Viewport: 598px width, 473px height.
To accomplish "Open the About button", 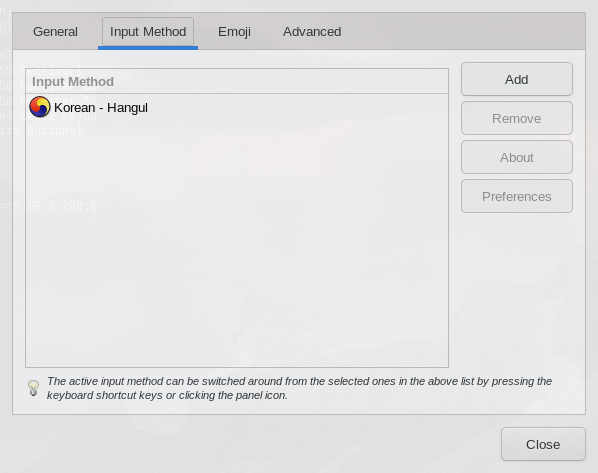I will [x=517, y=157].
